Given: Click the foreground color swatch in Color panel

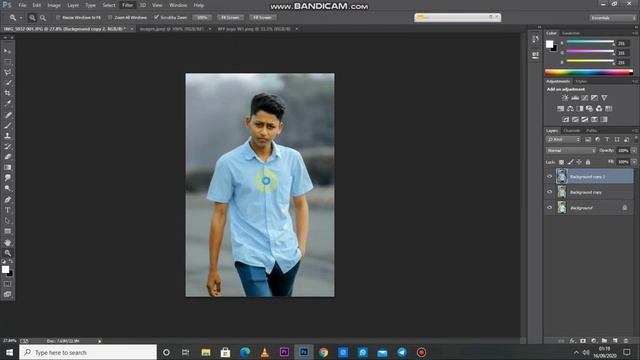Looking at the screenshot, I should (550, 44).
